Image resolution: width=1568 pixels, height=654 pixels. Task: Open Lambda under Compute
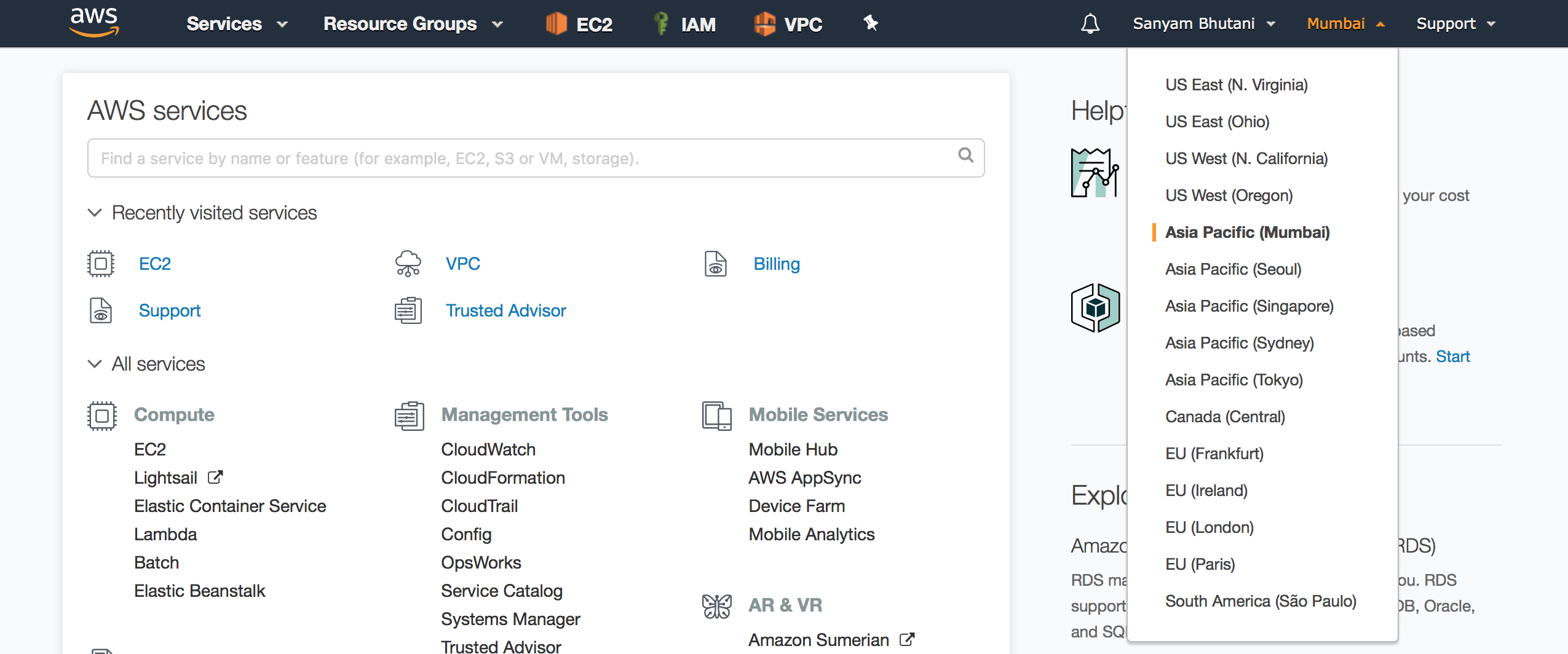(x=165, y=534)
